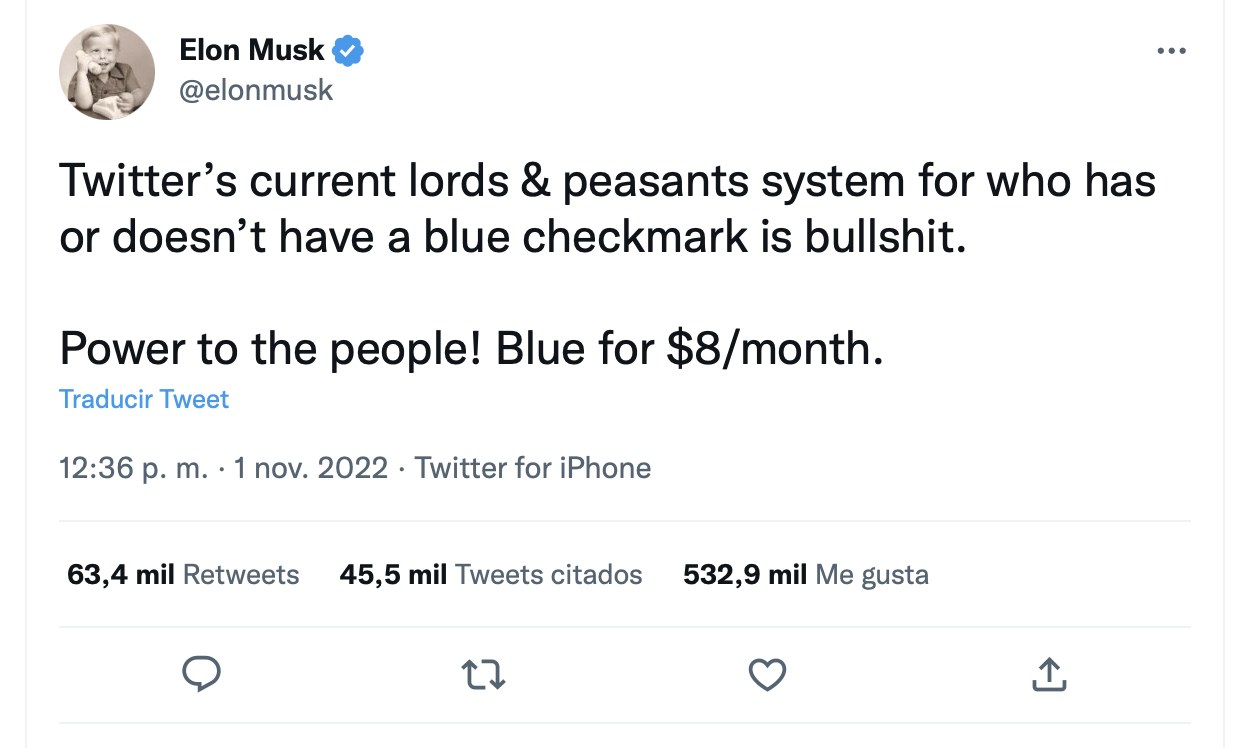The width and height of the screenshot is (1252, 748).
Task: Click the 'Blue for $8/month.' text
Action: [x=690, y=347]
